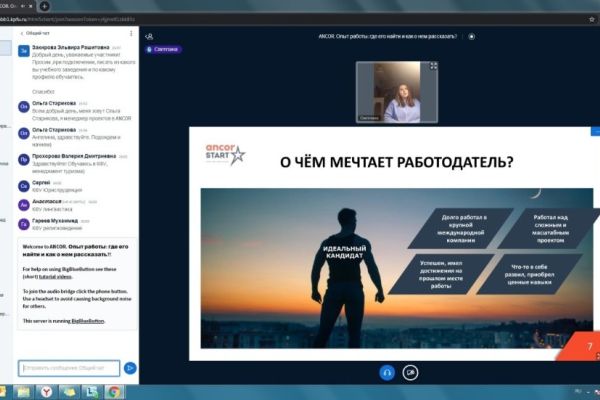Toggle the user list panel icon
Screen dimensions: 600x400
[149, 37]
